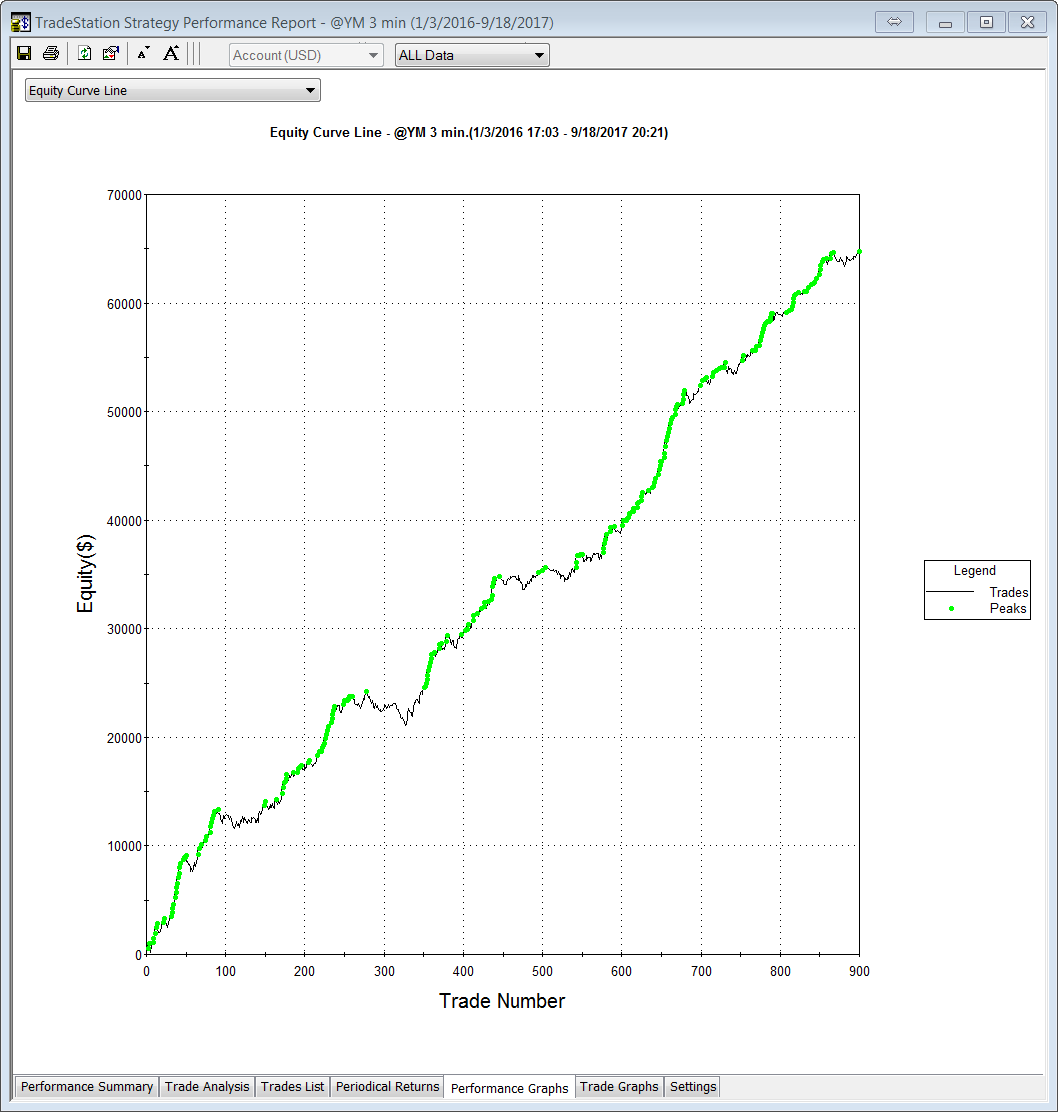Click the double-arrow button in title bar

[x=894, y=22]
